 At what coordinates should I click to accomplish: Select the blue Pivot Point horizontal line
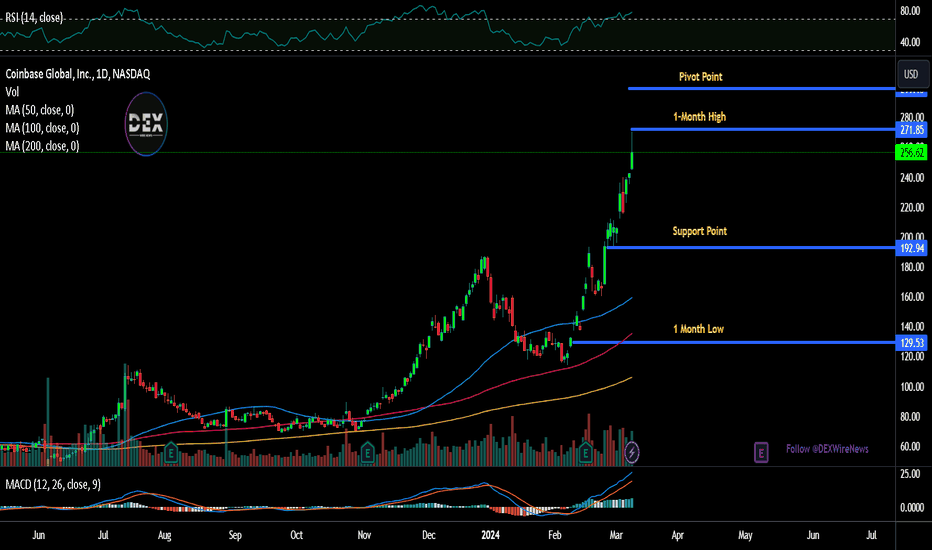(762, 89)
